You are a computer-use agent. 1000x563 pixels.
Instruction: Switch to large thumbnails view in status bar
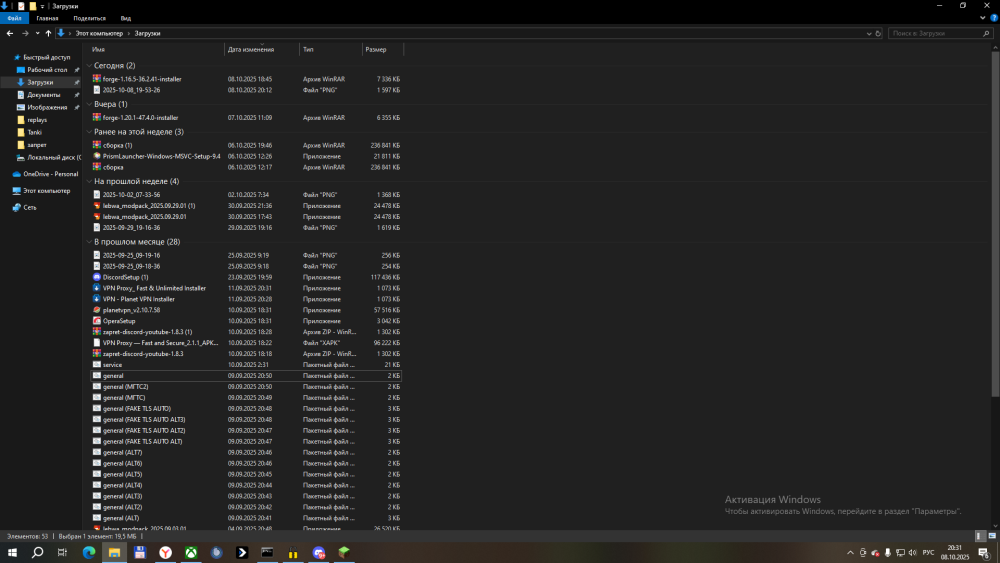(x=992, y=536)
